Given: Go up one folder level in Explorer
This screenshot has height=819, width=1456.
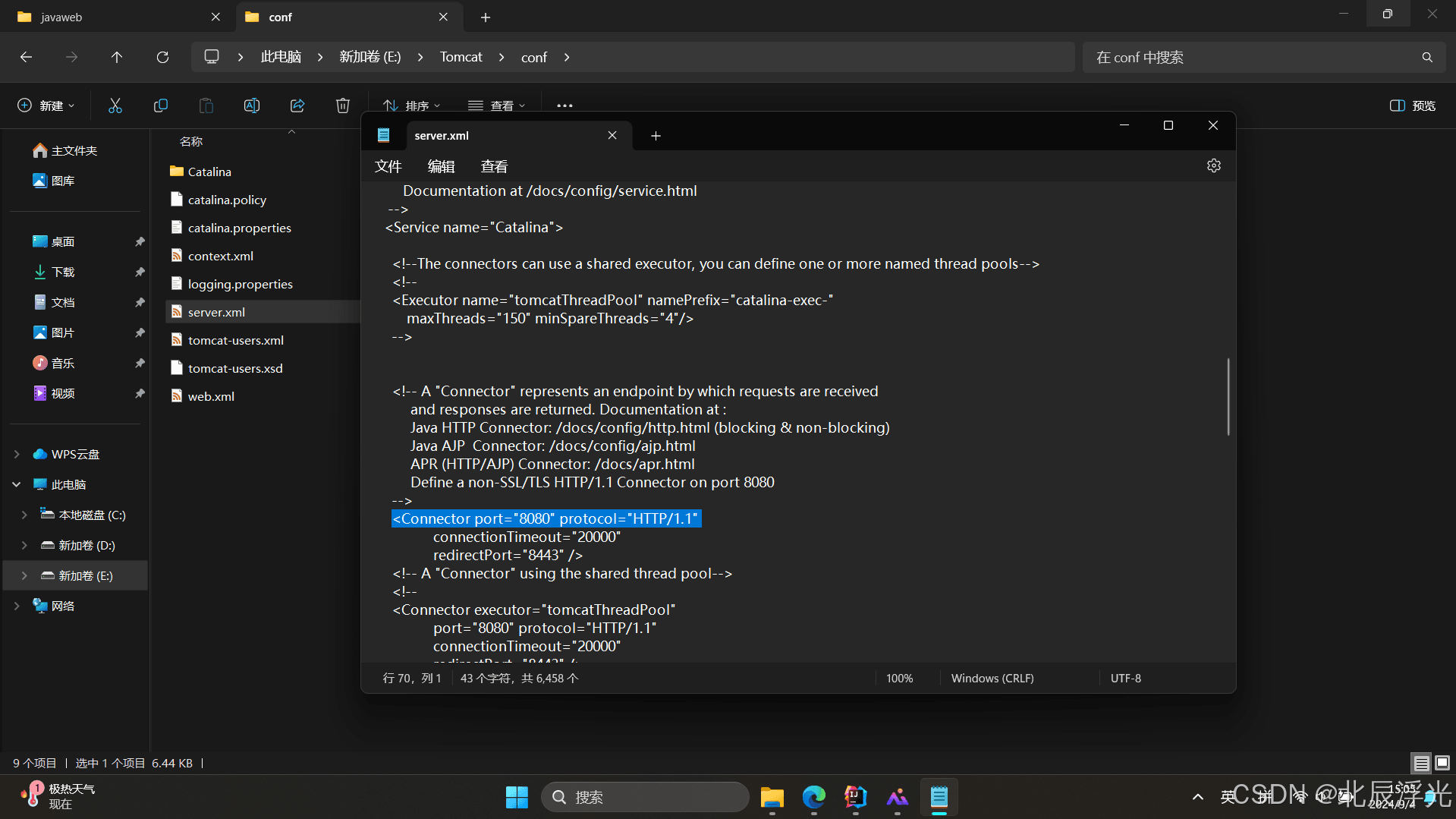Looking at the screenshot, I should 117,57.
